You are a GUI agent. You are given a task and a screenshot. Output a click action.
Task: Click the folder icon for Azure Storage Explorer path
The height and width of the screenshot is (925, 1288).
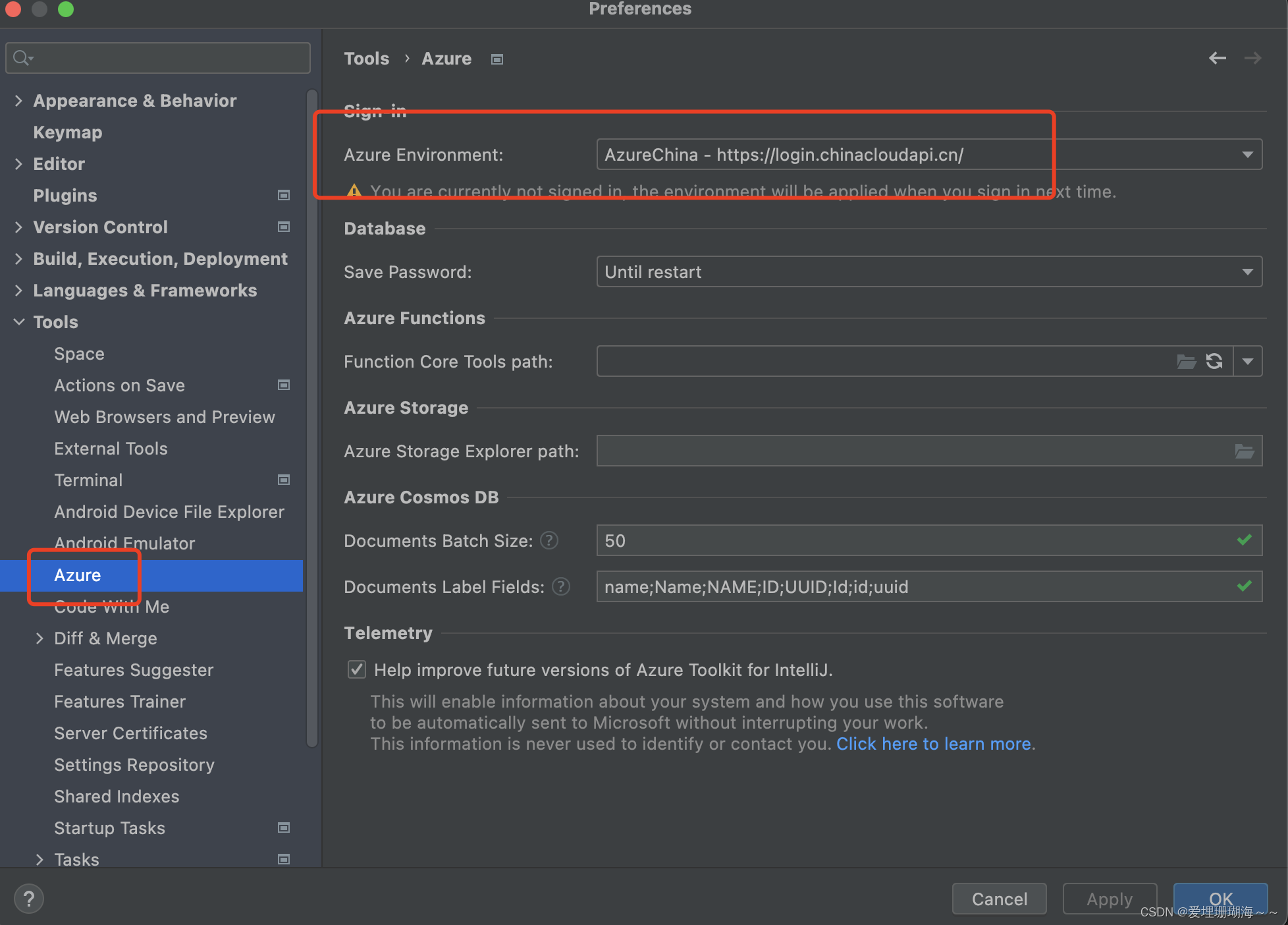pos(1244,451)
